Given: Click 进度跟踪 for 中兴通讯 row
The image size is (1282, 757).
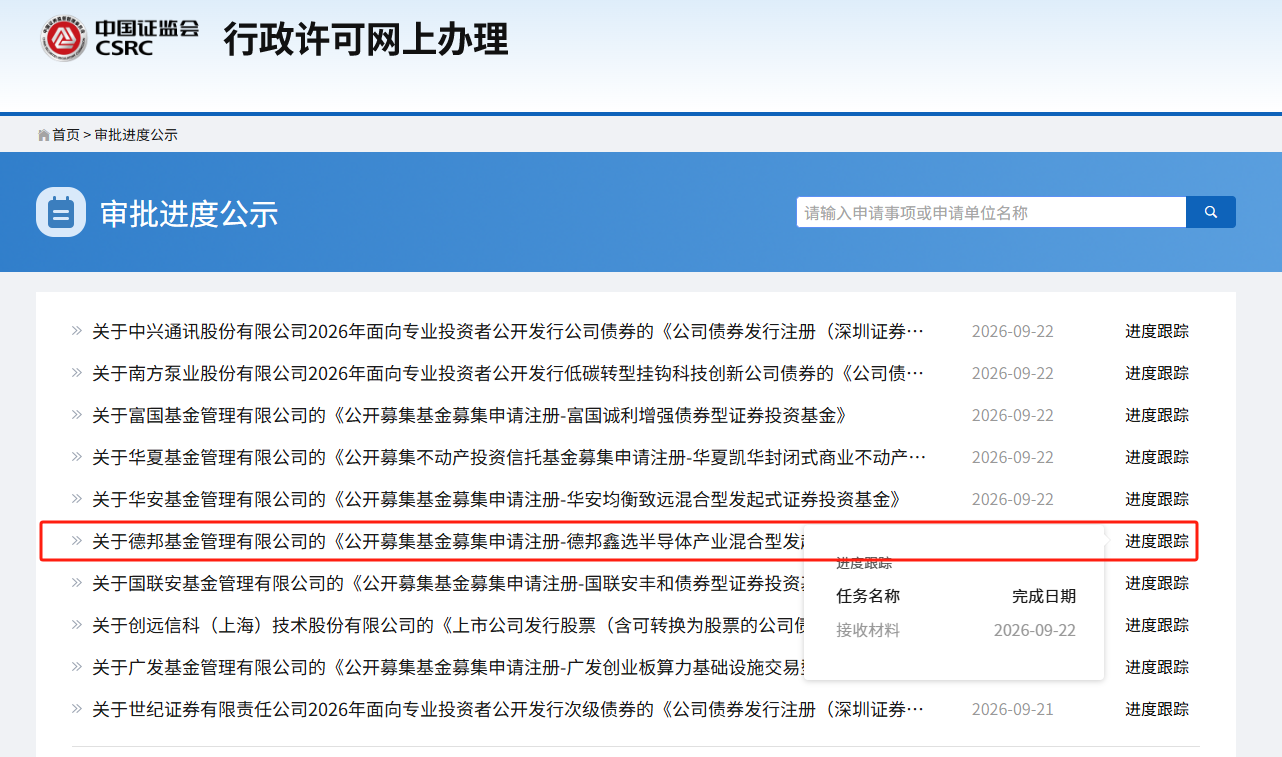Looking at the screenshot, I should pyautogui.click(x=1157, y=331).
